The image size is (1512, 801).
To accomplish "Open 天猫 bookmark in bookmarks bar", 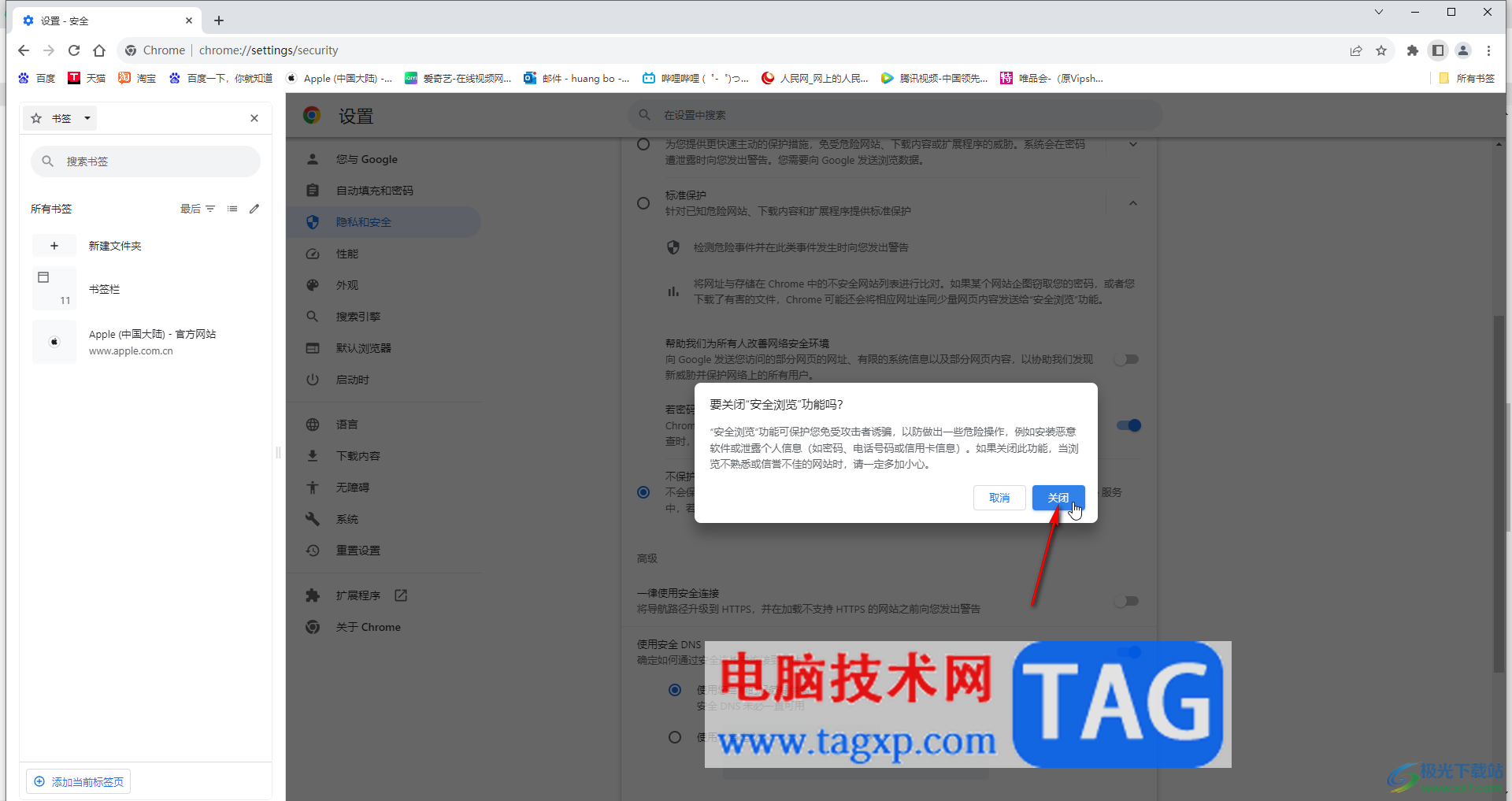I will coord(87,78).
